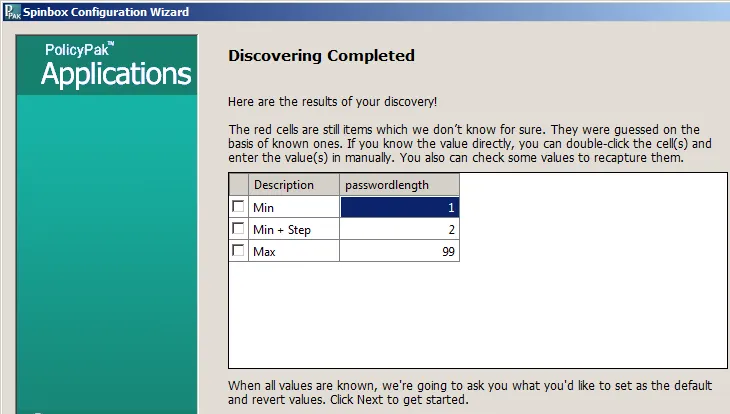Click the passwordlength column header
The image size is (730, 414).
(x=399, y=185)
